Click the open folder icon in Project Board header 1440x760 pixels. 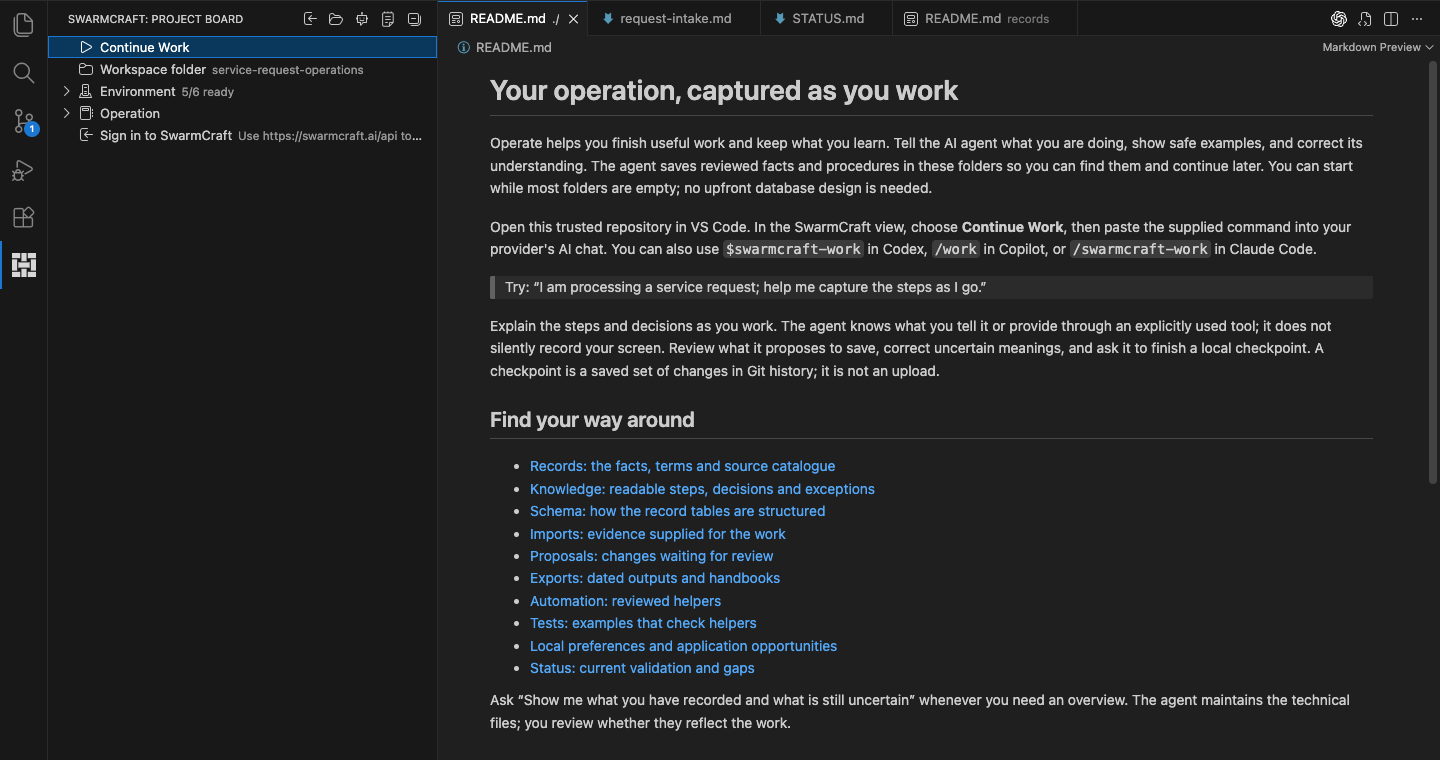[336, 19]
